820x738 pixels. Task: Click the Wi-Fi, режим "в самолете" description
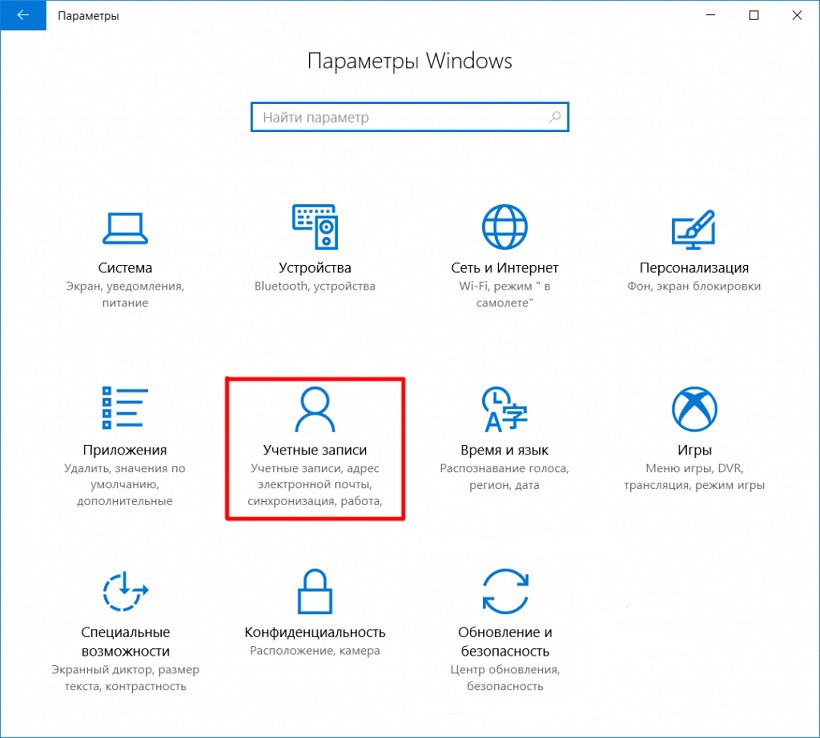[x=505, y=294]
